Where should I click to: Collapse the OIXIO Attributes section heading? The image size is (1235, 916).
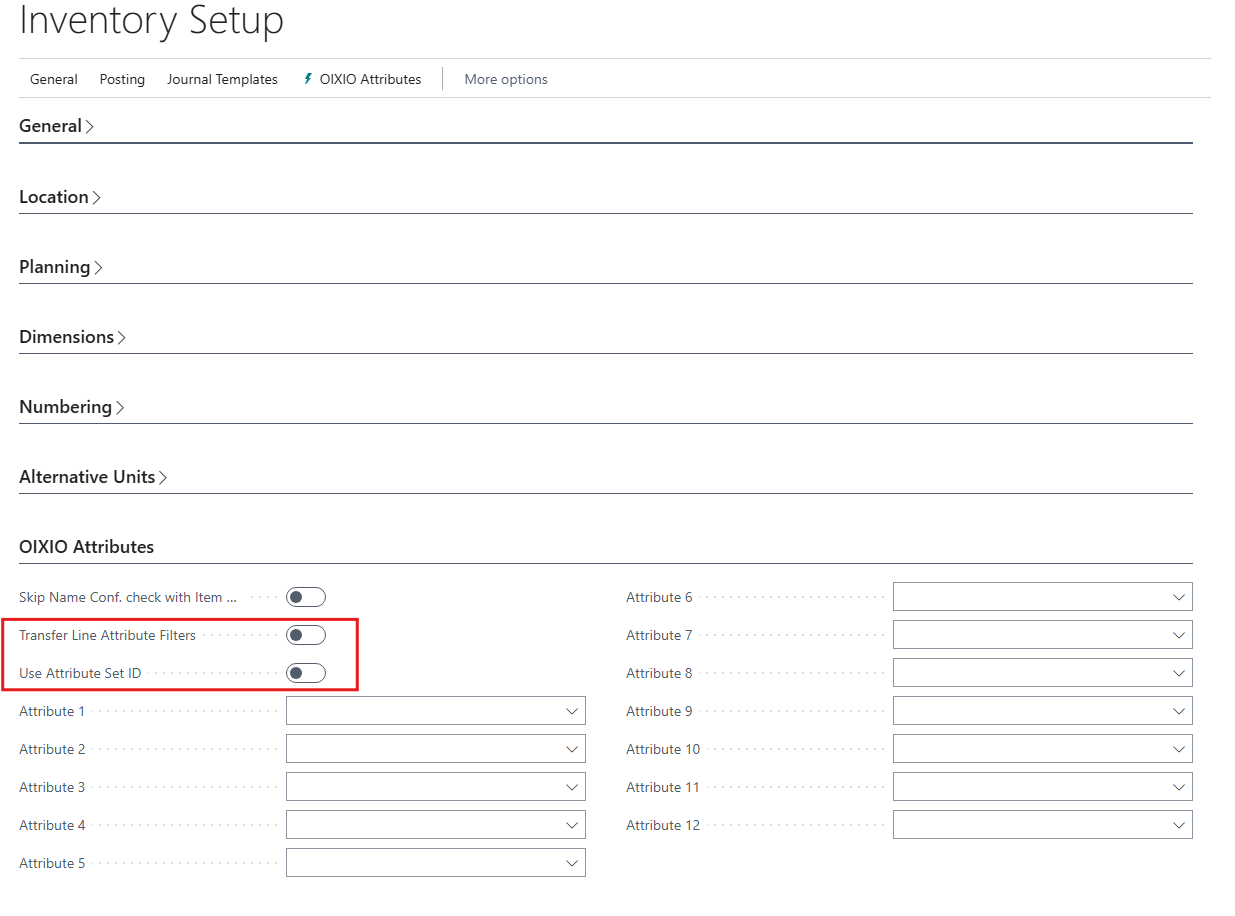tap(87, 547)
